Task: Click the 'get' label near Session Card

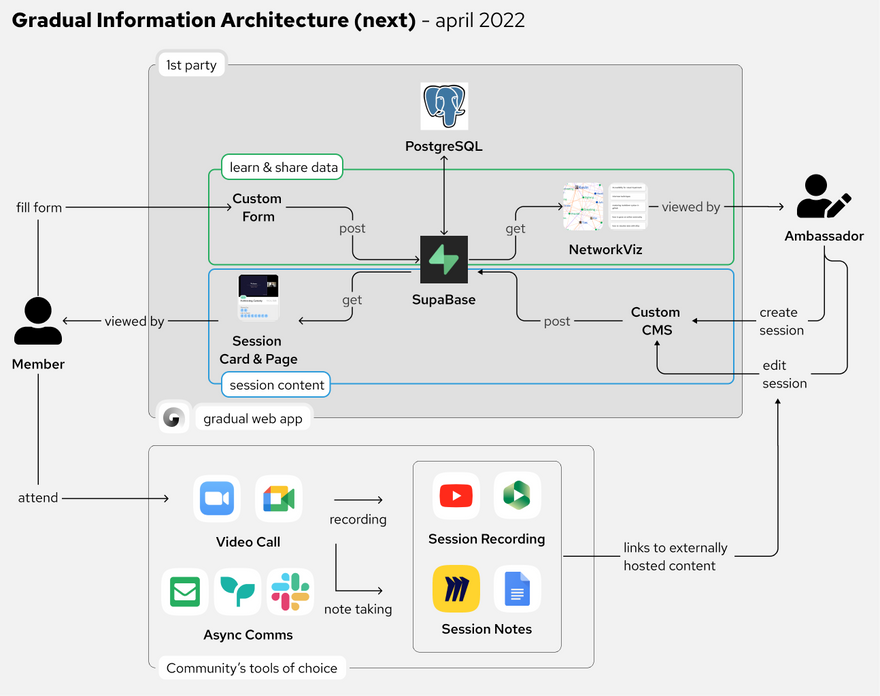Action: (352, 300)
